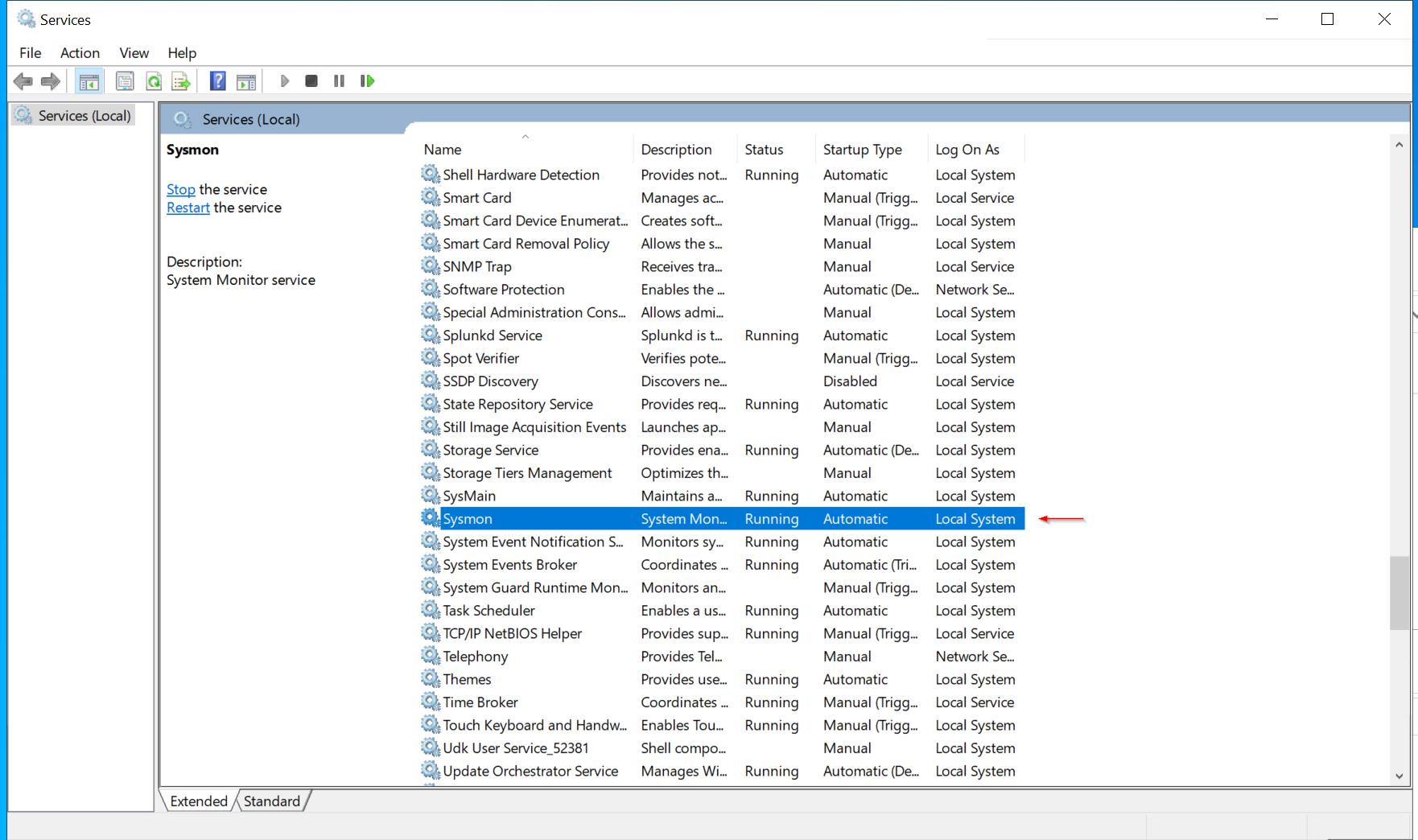This screenshot has height=840, width=1418.
Task: Click the scrollbar up arrow of services list
Action: 1399,145
